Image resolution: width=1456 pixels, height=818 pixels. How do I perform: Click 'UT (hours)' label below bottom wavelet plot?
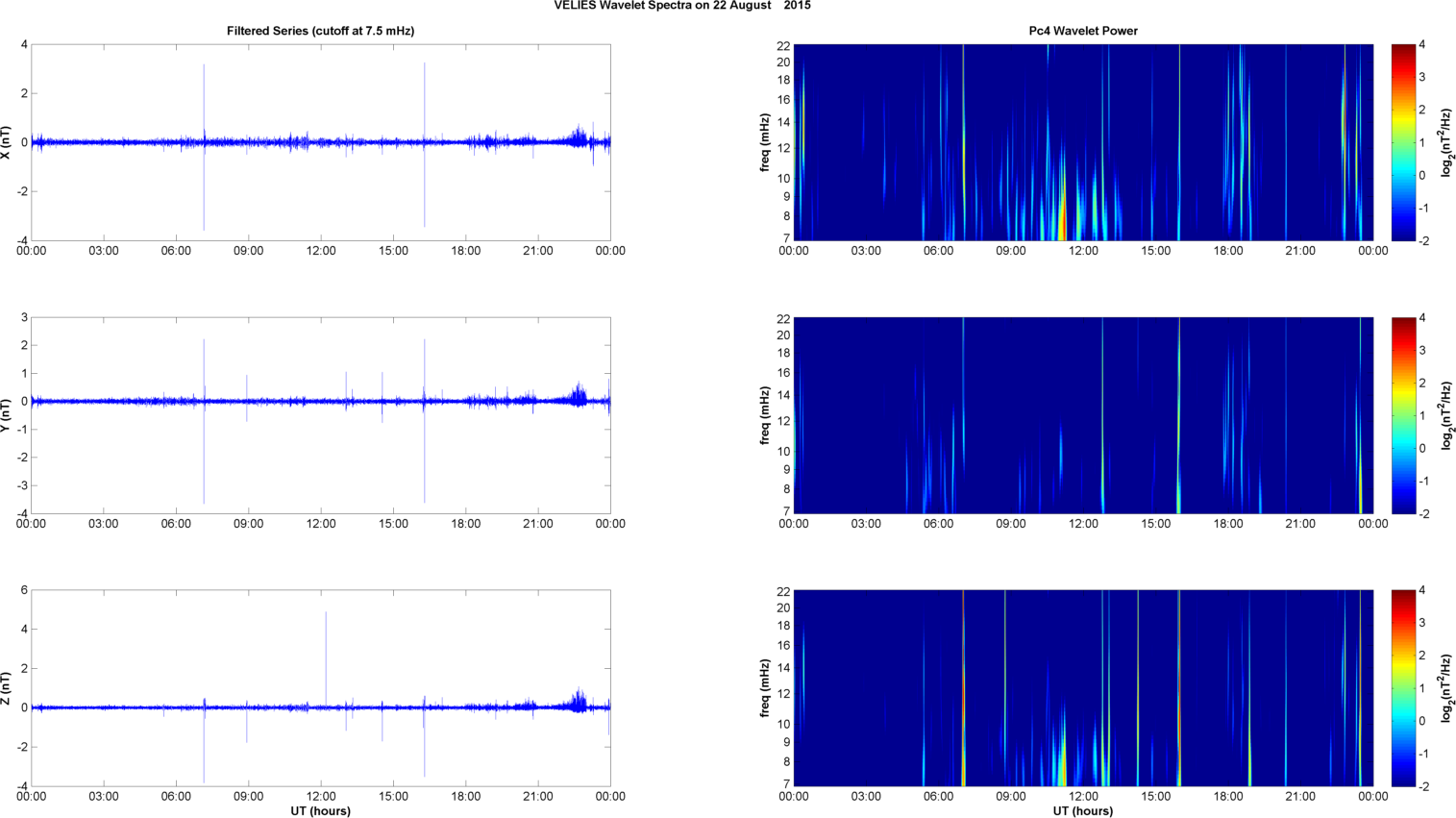(1083, 811)
